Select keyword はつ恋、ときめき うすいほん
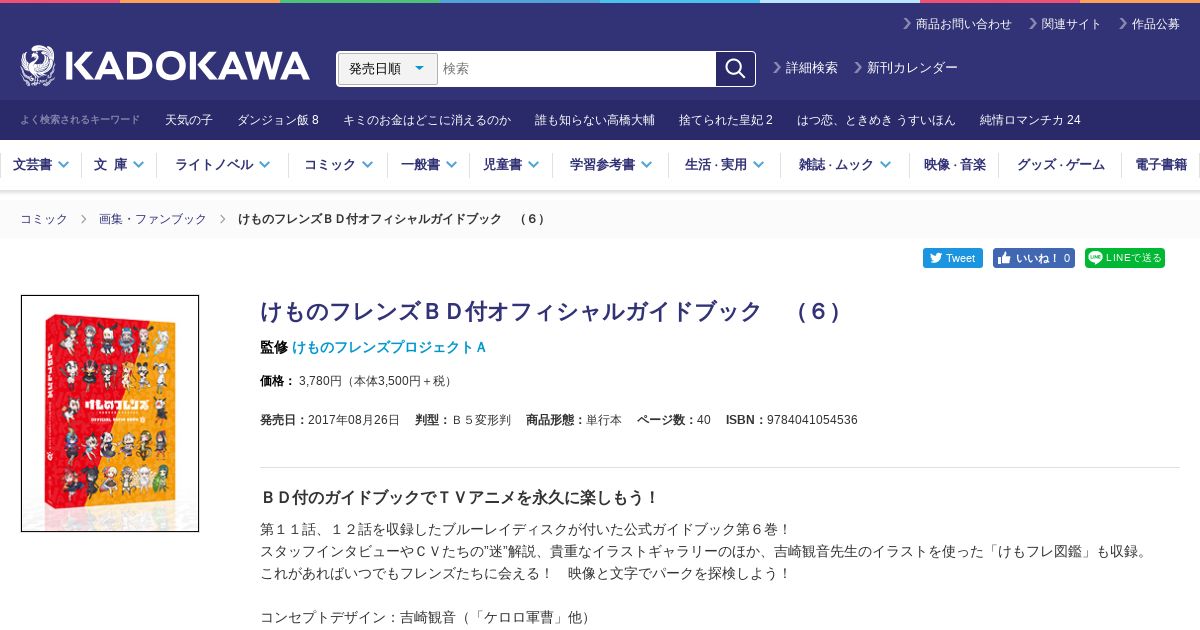This screenshot has width=1200, height=630. point(876,120)
